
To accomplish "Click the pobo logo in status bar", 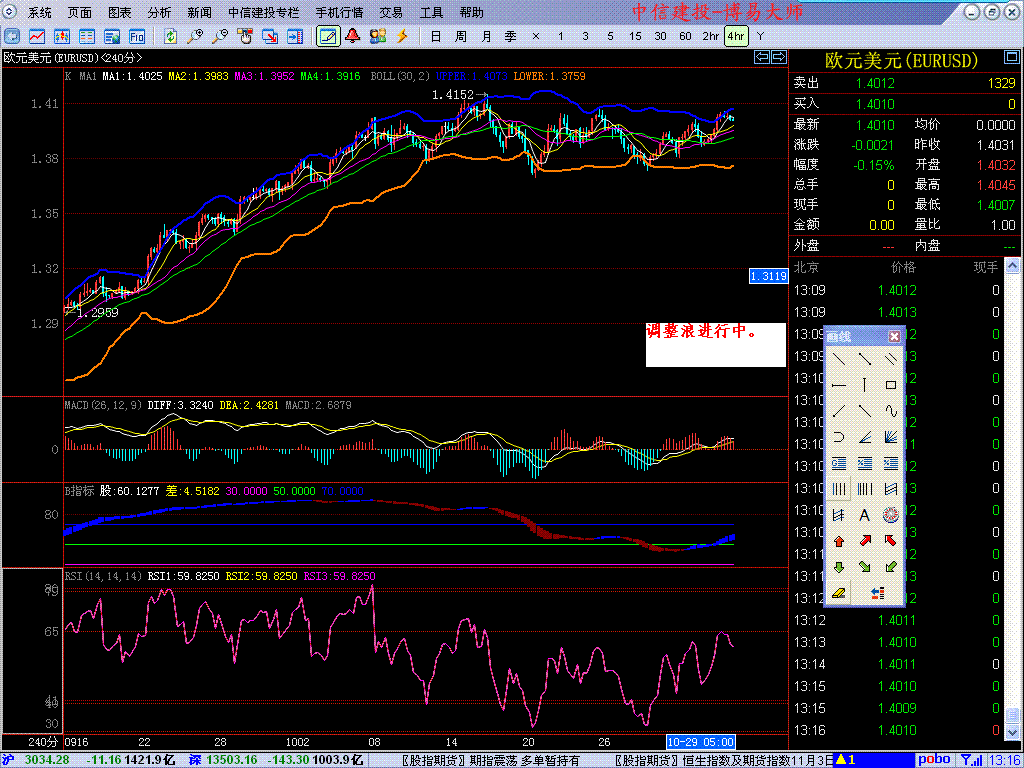I will 935,759.
